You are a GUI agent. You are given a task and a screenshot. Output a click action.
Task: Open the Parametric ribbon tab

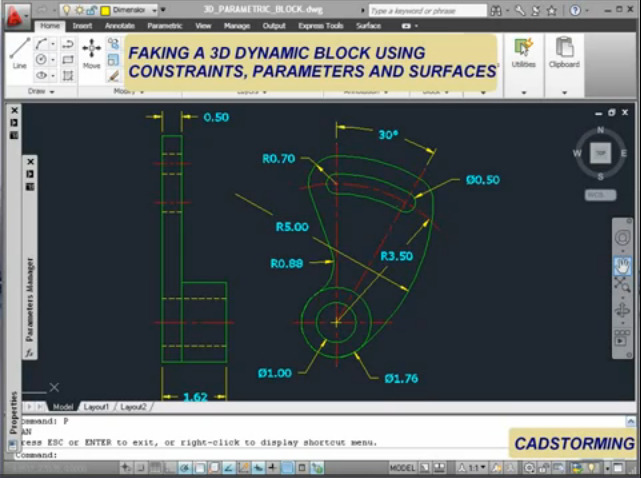point(164,26)
